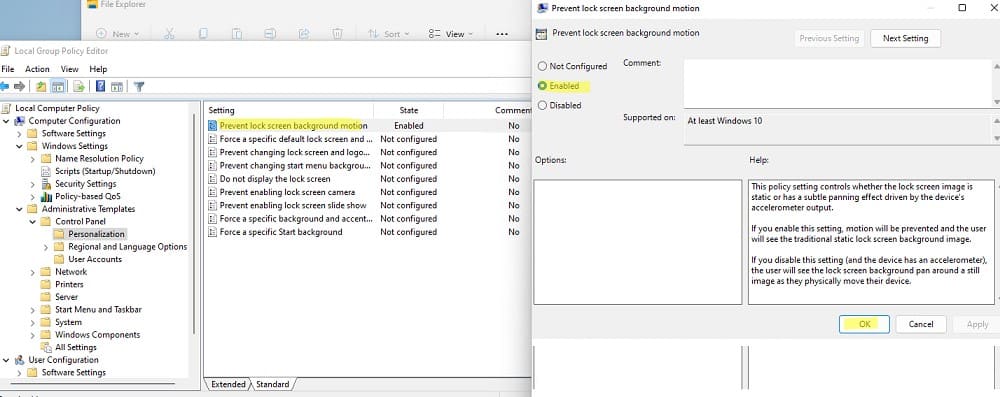Select the Disabled radio button
Screen dimensions: 1000x397
click(x=543, y=105)
